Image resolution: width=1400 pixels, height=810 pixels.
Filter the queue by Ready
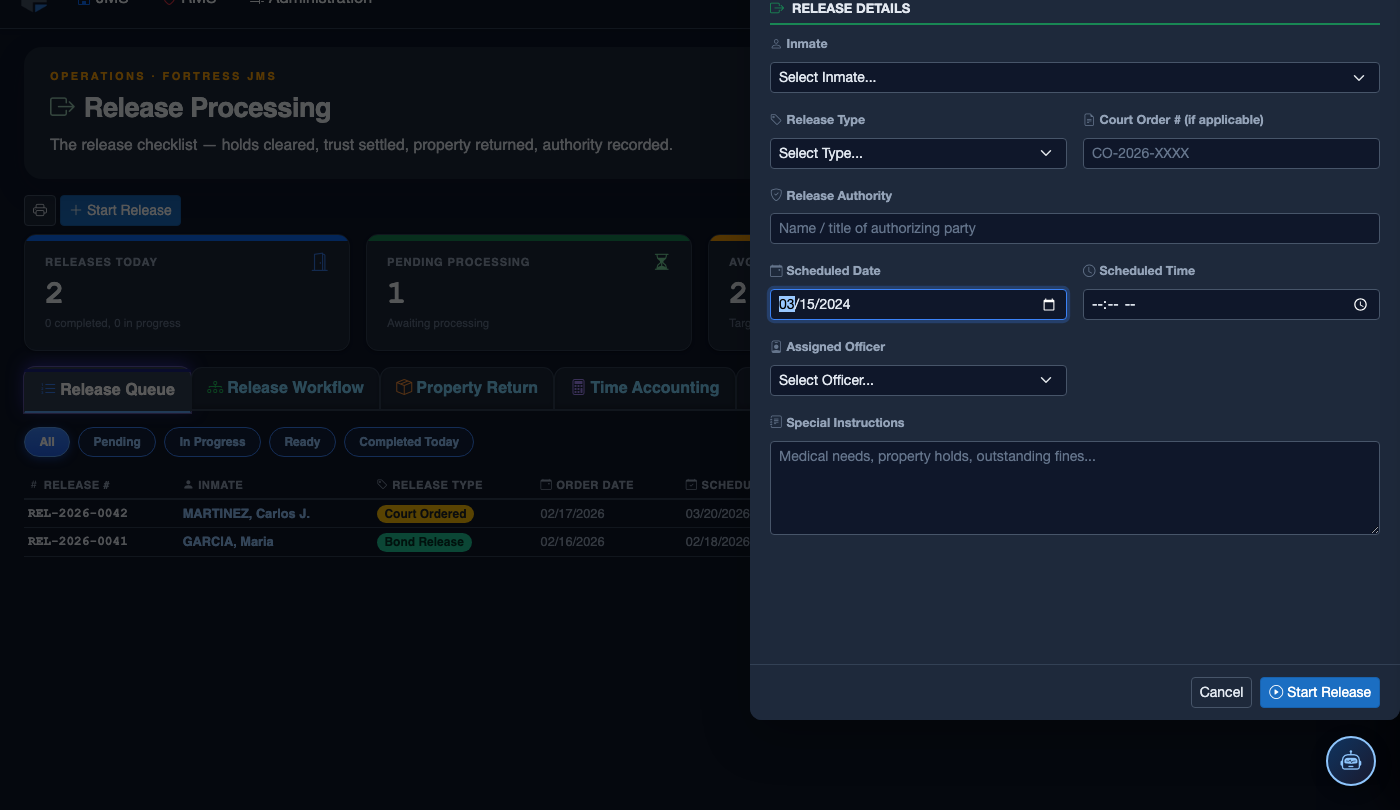coord(302,442)
